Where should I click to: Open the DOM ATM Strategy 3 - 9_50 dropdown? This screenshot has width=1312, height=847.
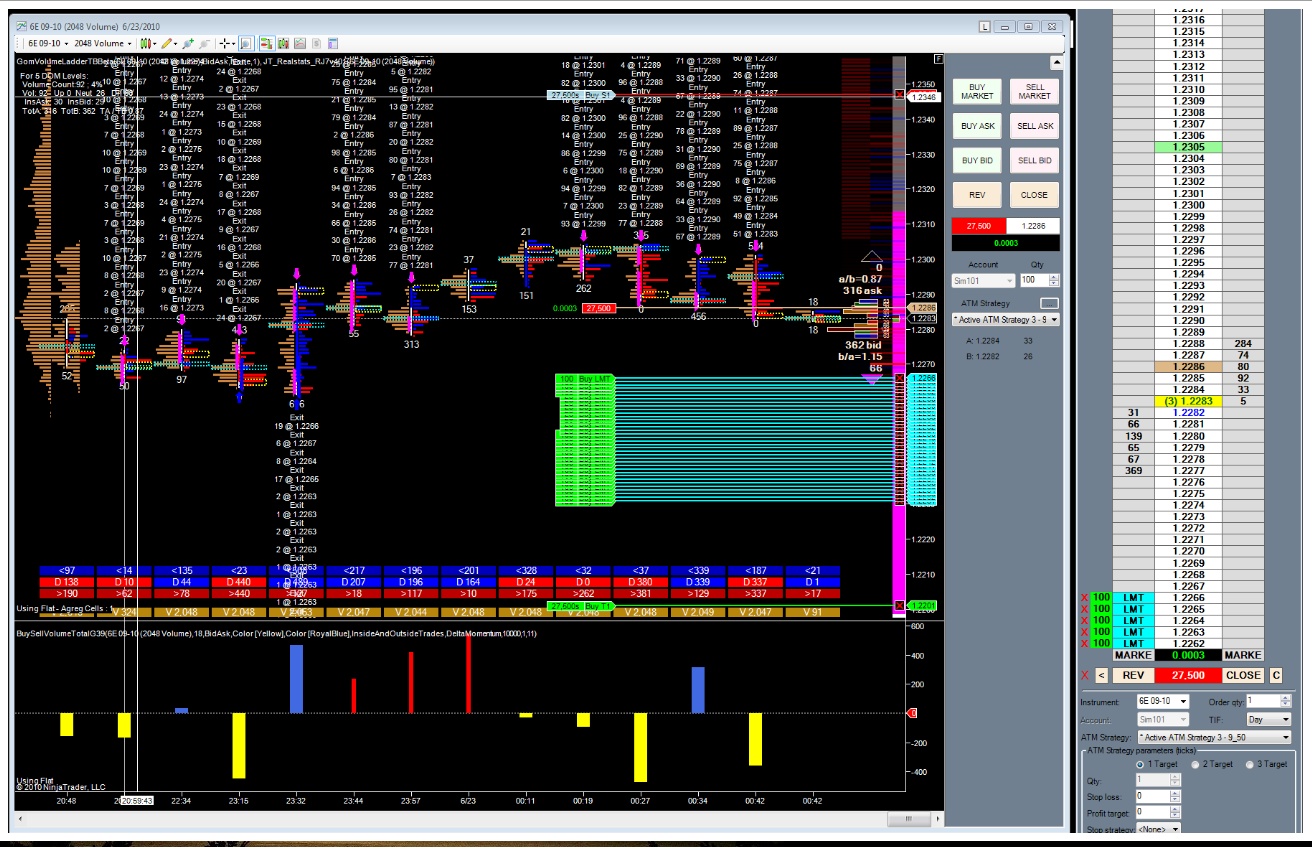(x=1214, y=737)
